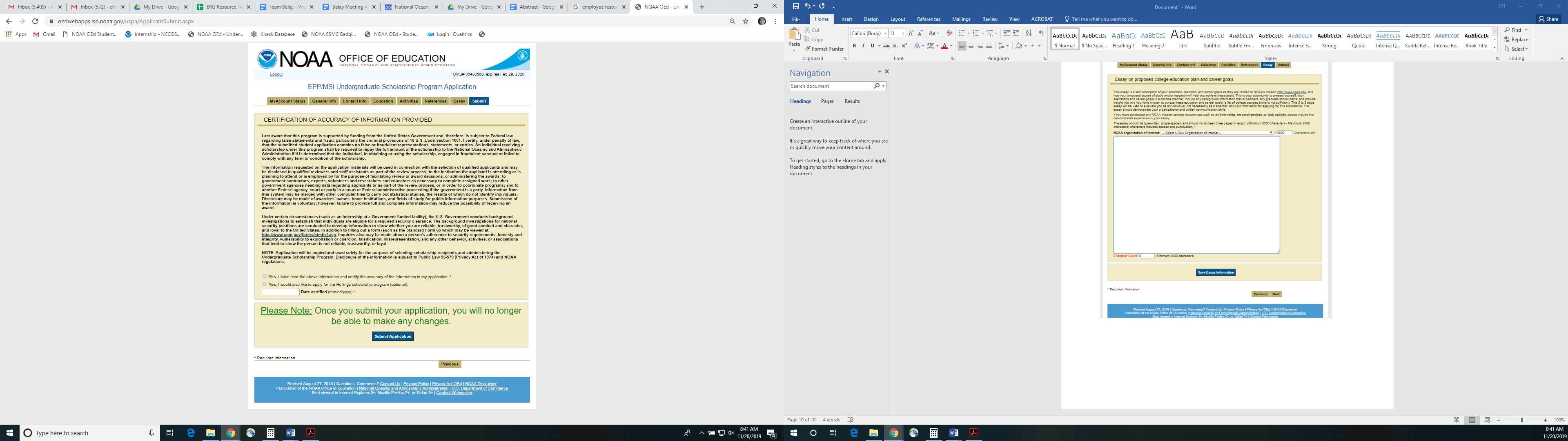Open the Insert ribbon tab
The width and height of the screenshot is (1568, 441).
point(846,19)
